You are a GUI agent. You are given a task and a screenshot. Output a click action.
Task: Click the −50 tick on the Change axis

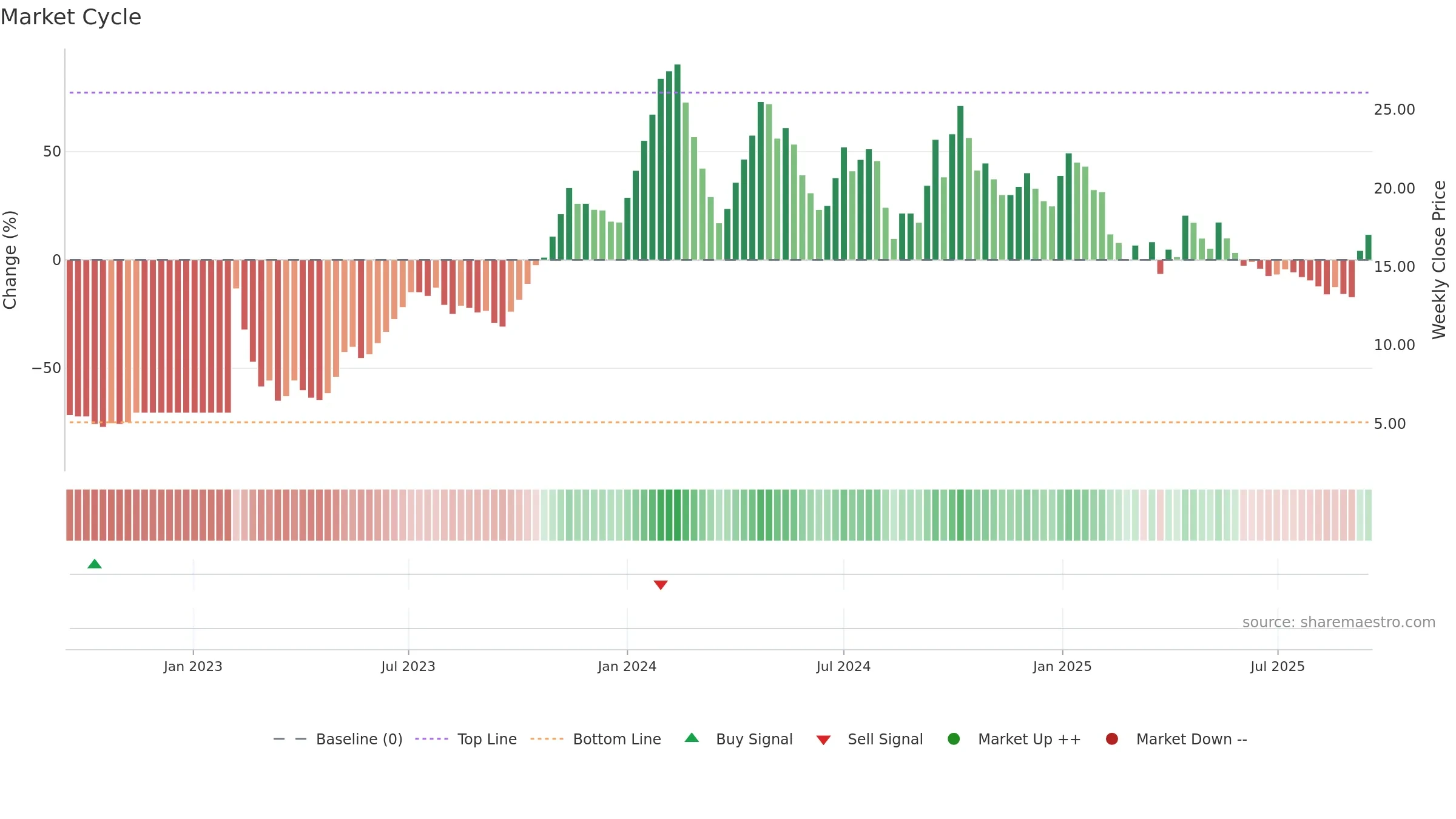point(47,368)
